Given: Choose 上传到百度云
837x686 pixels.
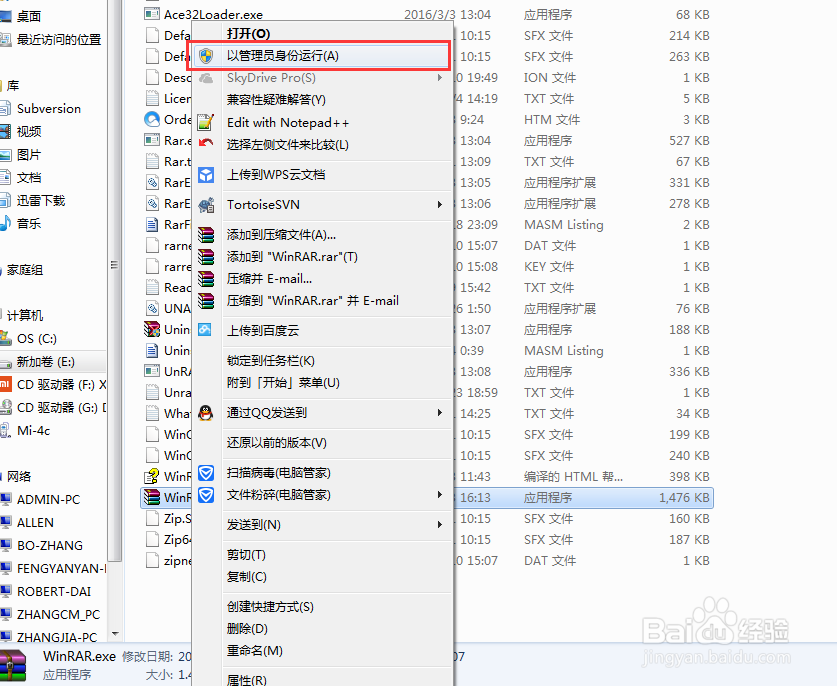Looking at the screenshot, I should [x=263, y=330].
